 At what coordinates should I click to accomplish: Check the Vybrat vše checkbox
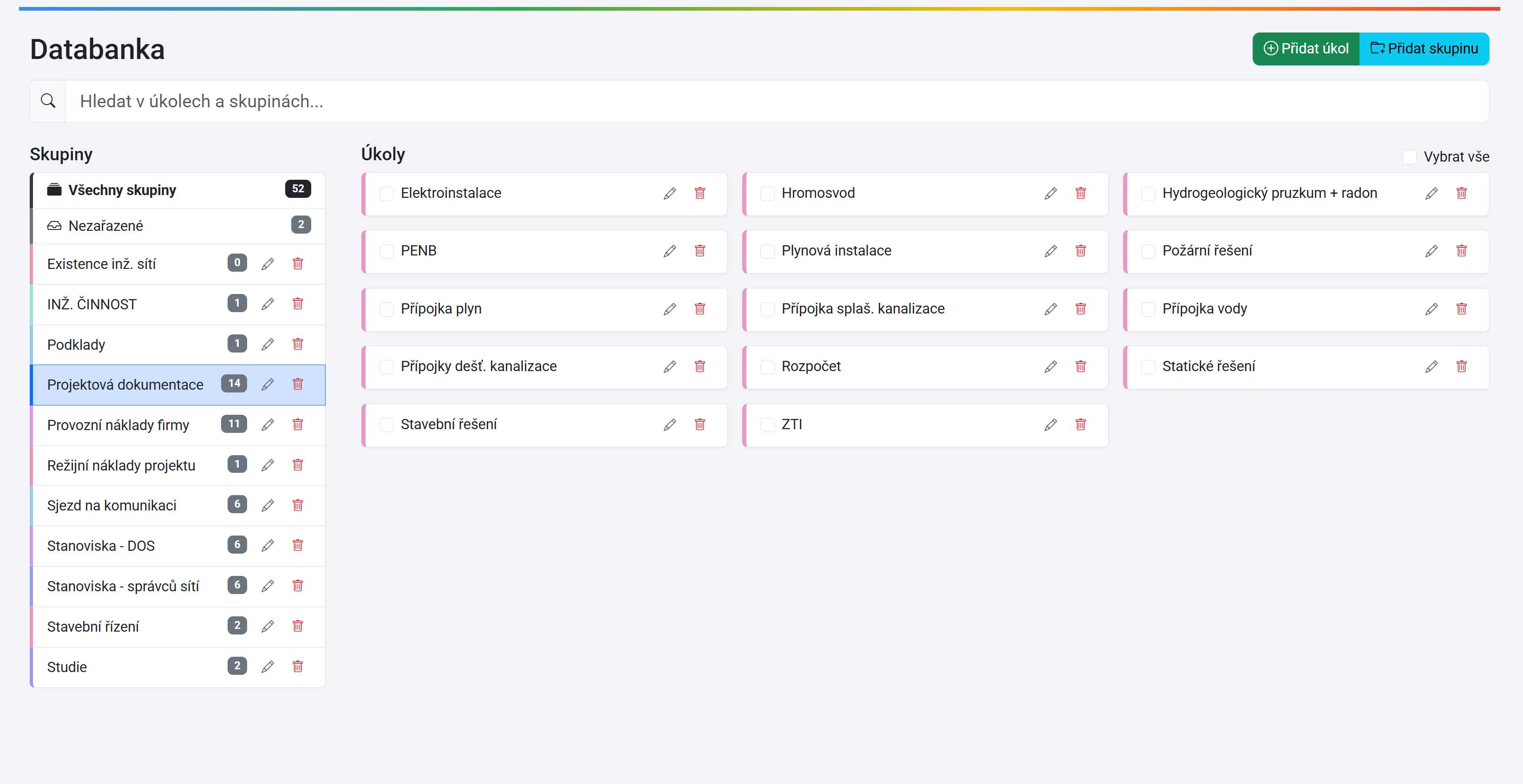(x=1410, y=157)
